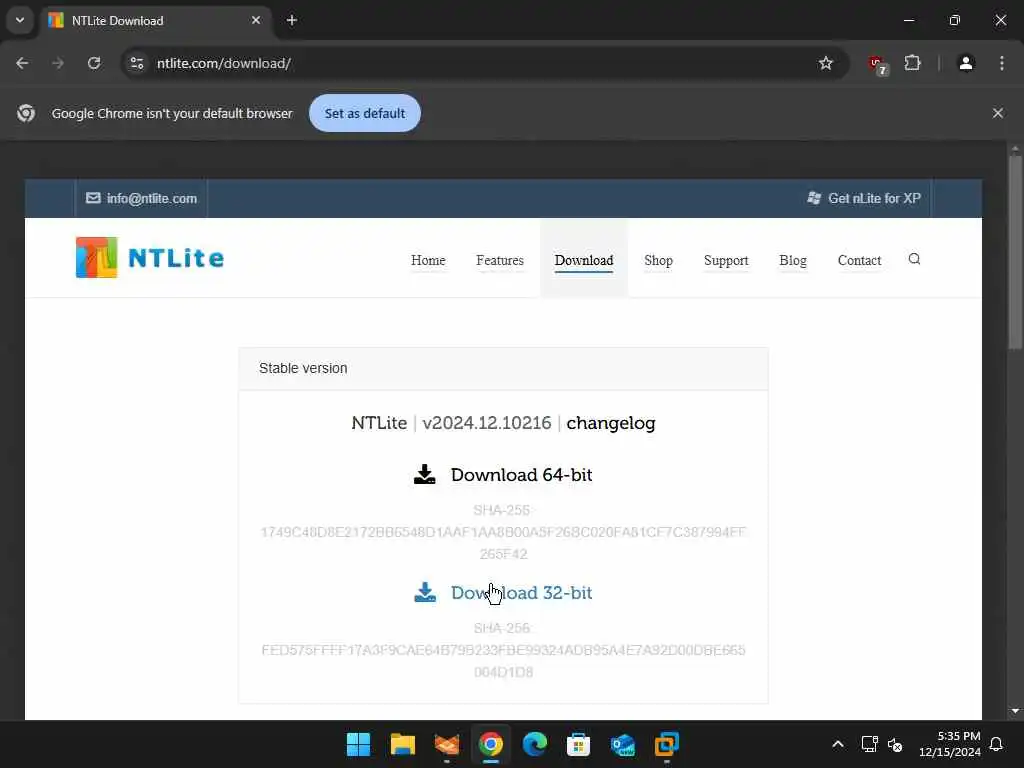Open the notifications bell icon
The width and height of the screenshot is (1024, 768).
pyautogui.click(x=996, y=744)
